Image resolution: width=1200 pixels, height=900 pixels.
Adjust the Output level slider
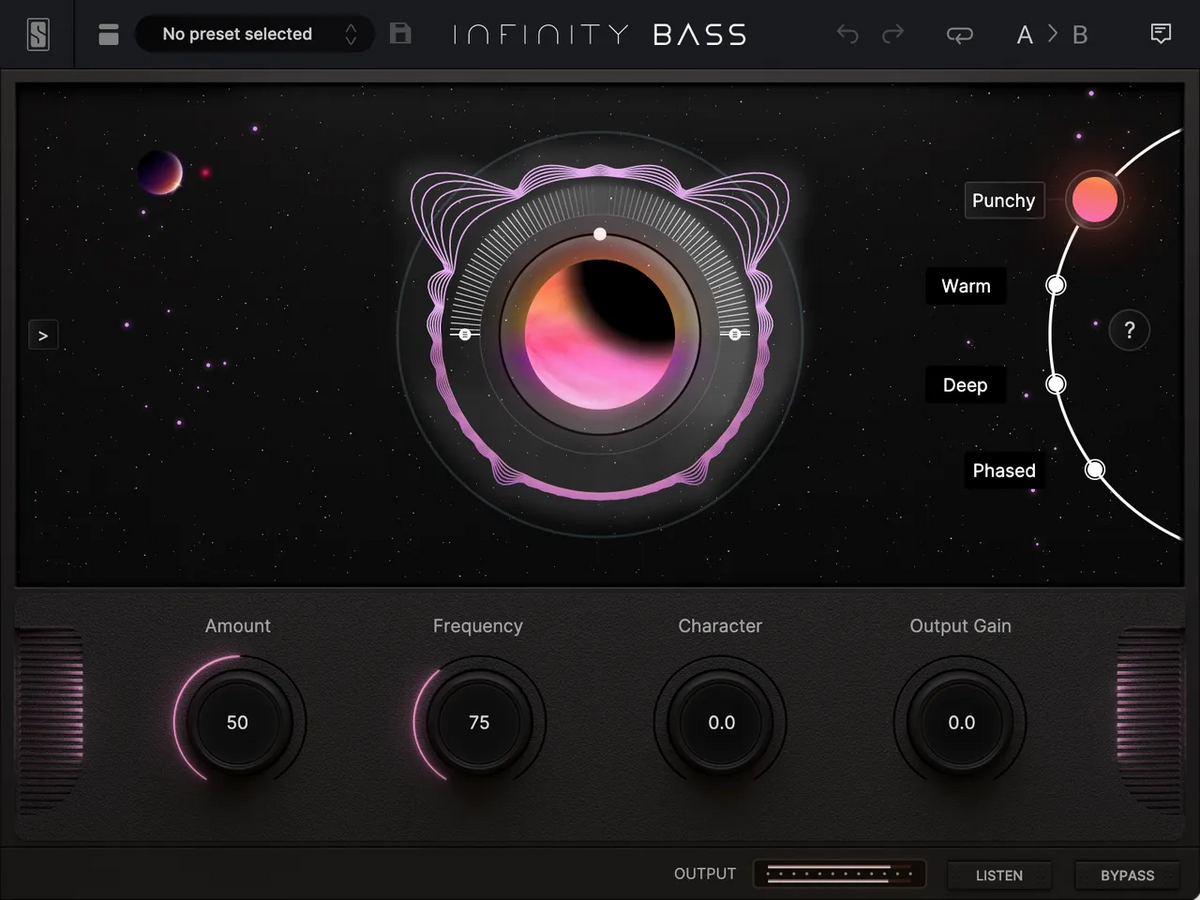point(840,873)
